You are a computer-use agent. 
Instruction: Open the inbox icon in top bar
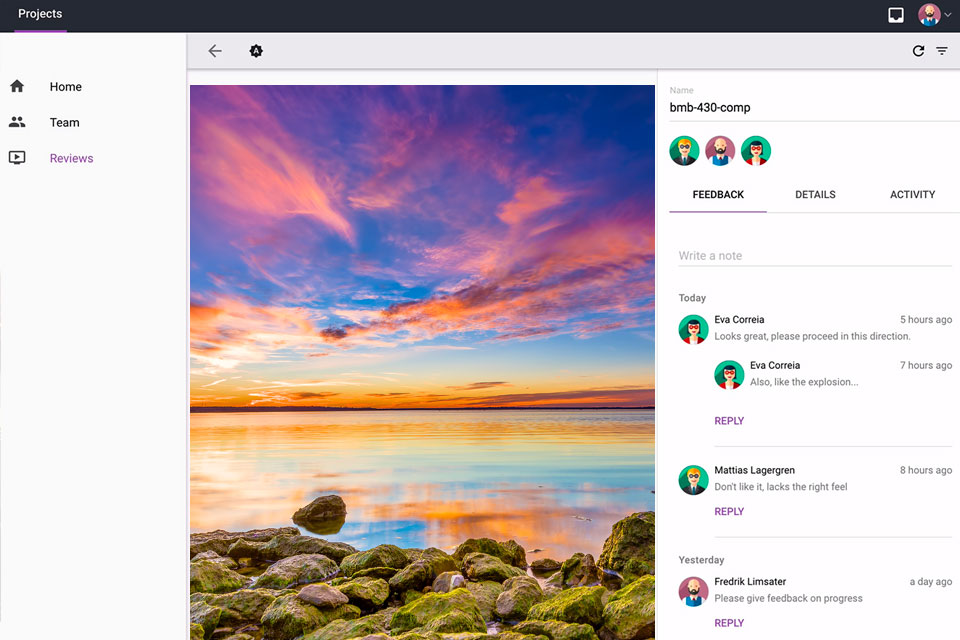tap(896, 15)
